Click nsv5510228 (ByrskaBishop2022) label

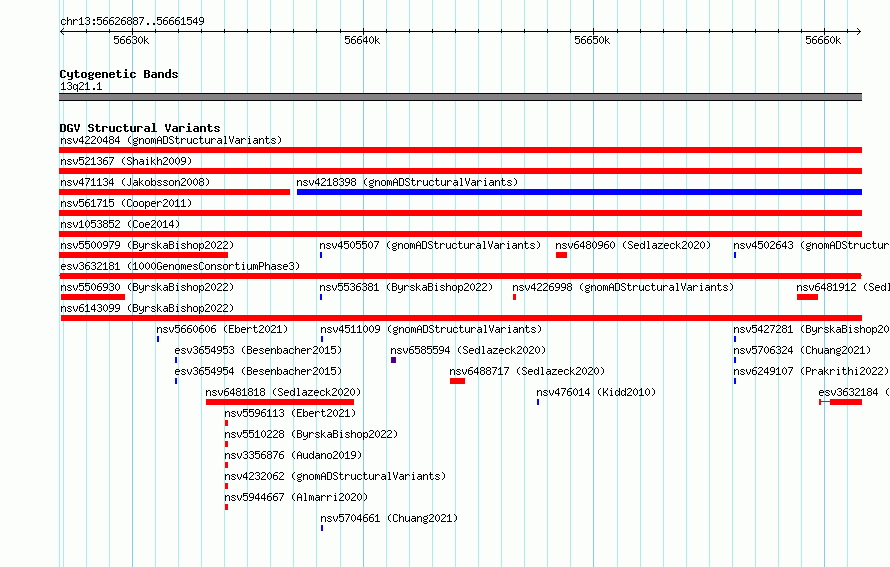tap(311, 434)
